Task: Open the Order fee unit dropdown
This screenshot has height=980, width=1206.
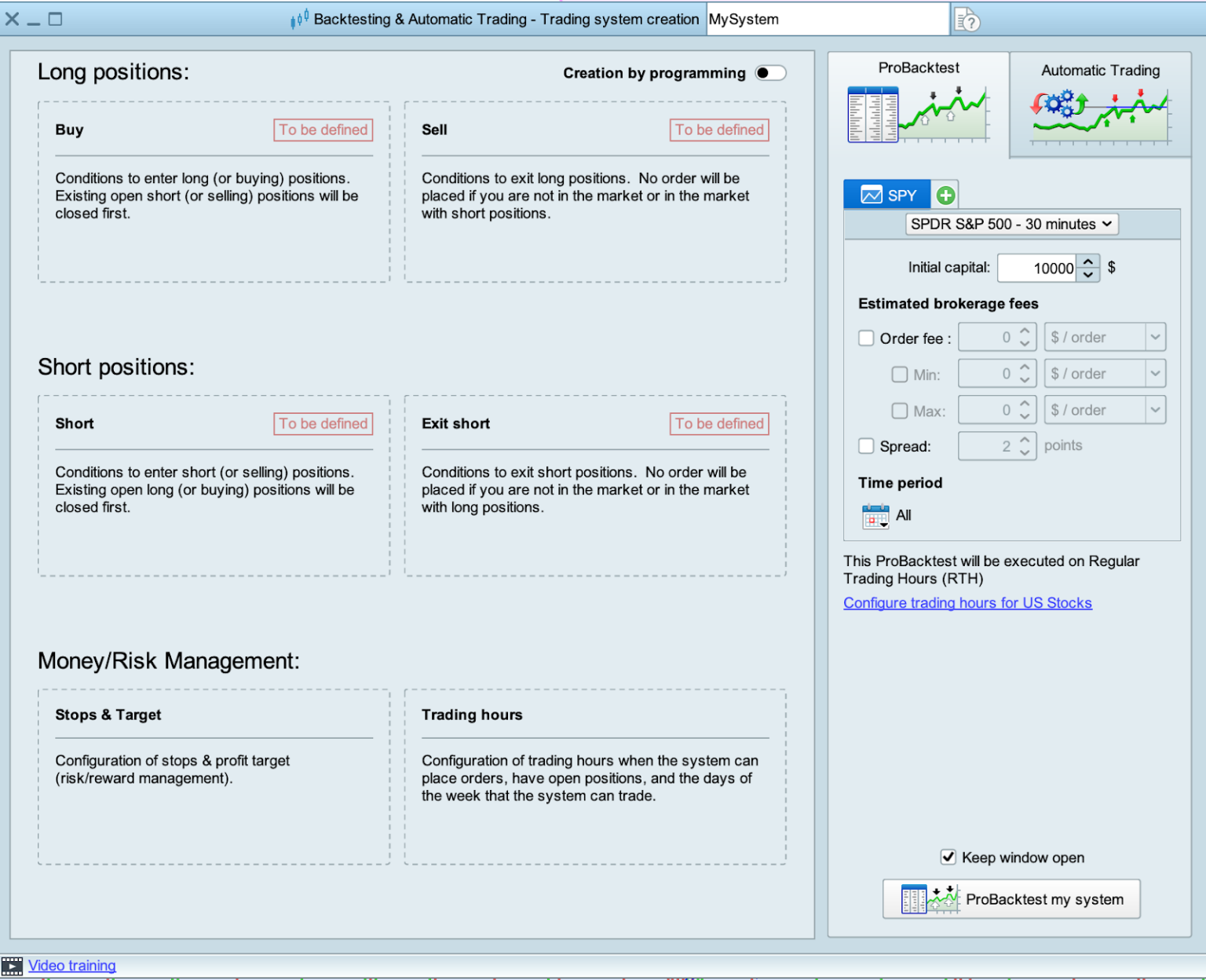Action: (1155, 337)
